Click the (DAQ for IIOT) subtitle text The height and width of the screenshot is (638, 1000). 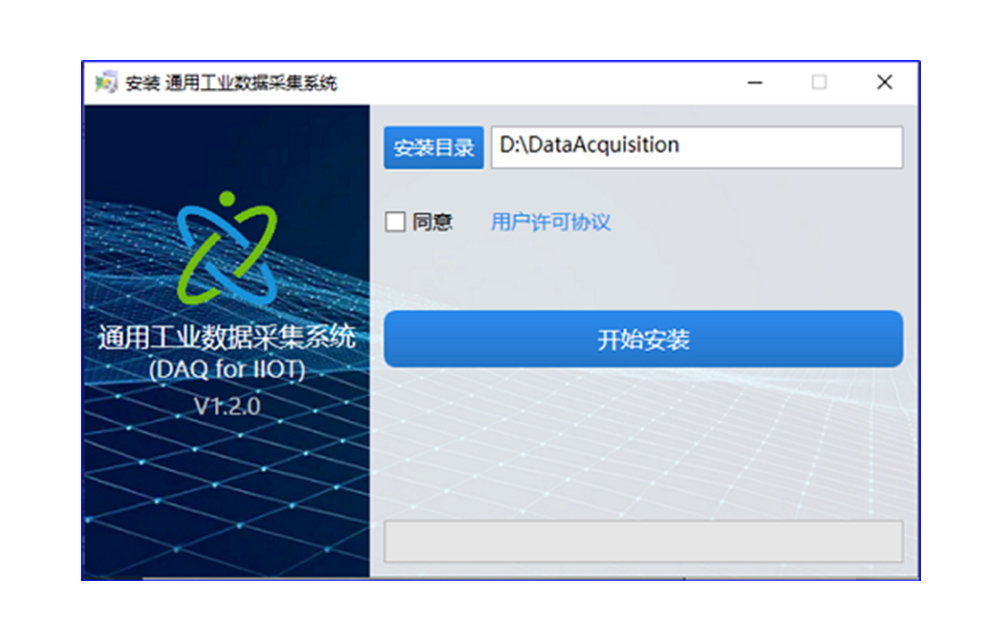[x=228, y=369]
